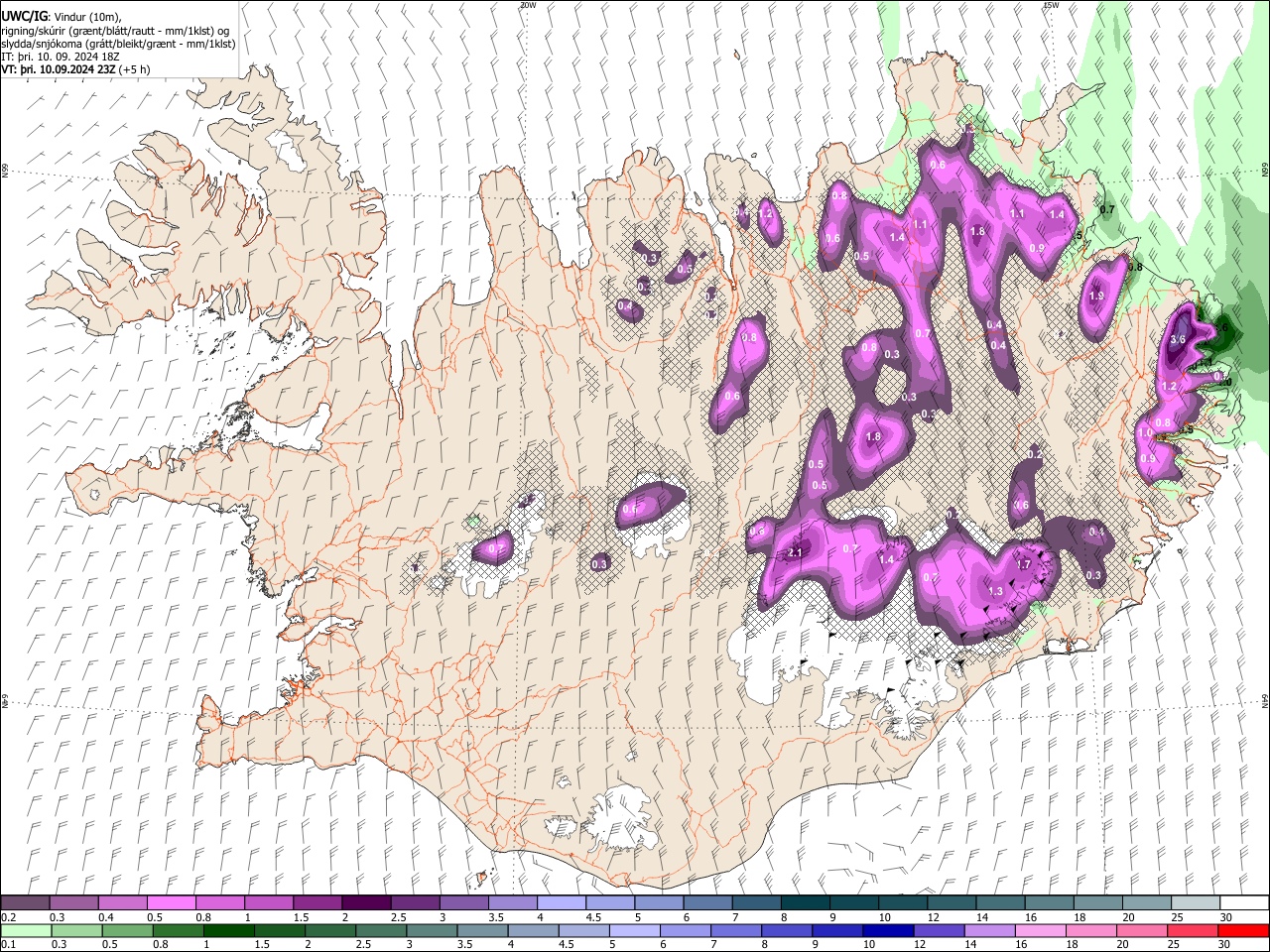Click the slate blue 6 swatch on snow scale
Image resolution: width=1270 pixels, height=952 pixels.
[707, 903]
